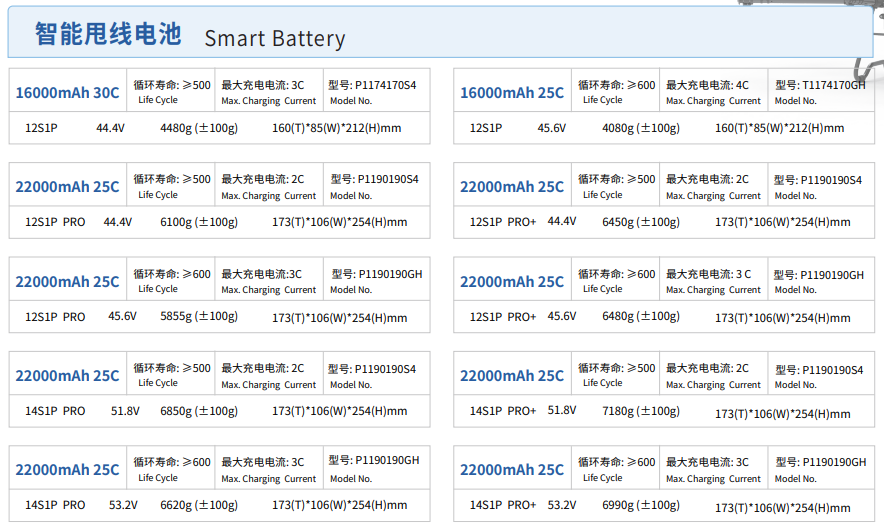This screenshot has height=530, width=884.
Task: Click dimensions 173(T)*106(W)*254(H)mm in 6990g row
Action: click(x=783, y=508)
